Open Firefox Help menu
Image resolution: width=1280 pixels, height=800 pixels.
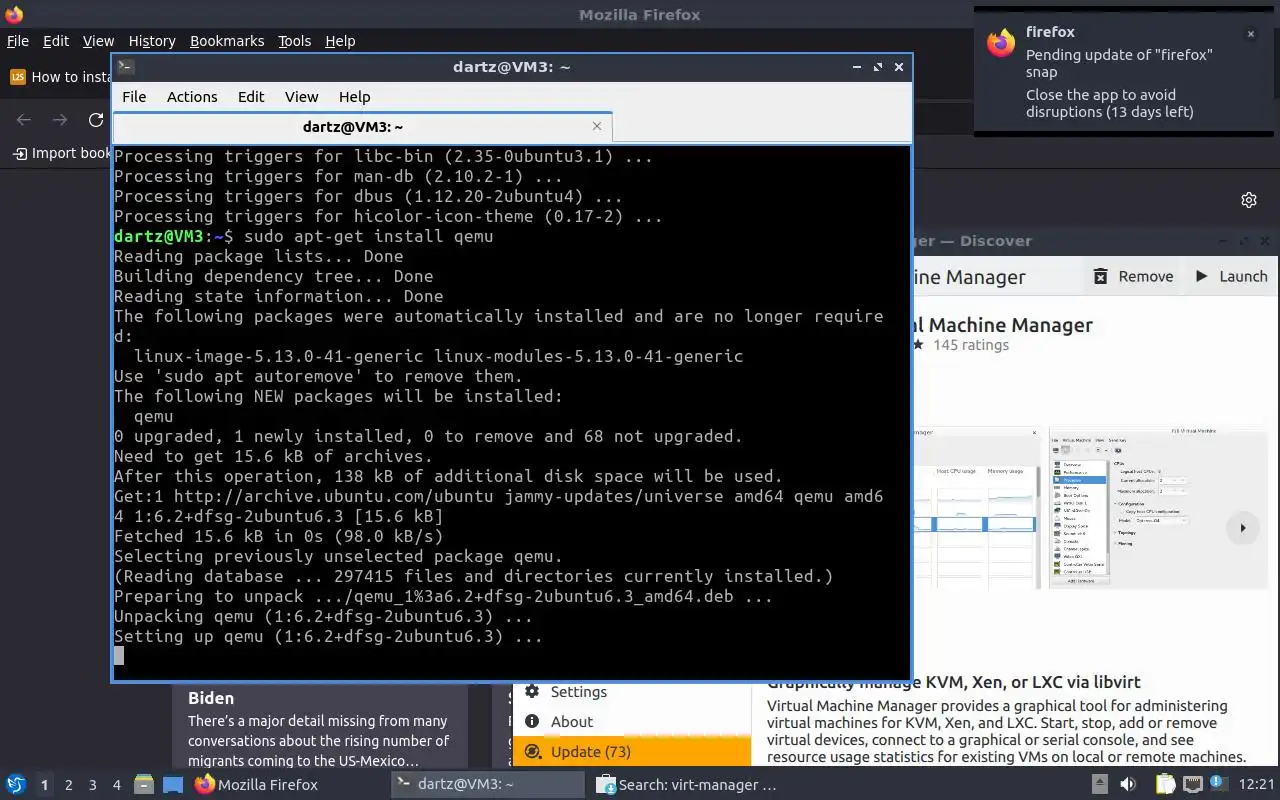tap(340, 41)
